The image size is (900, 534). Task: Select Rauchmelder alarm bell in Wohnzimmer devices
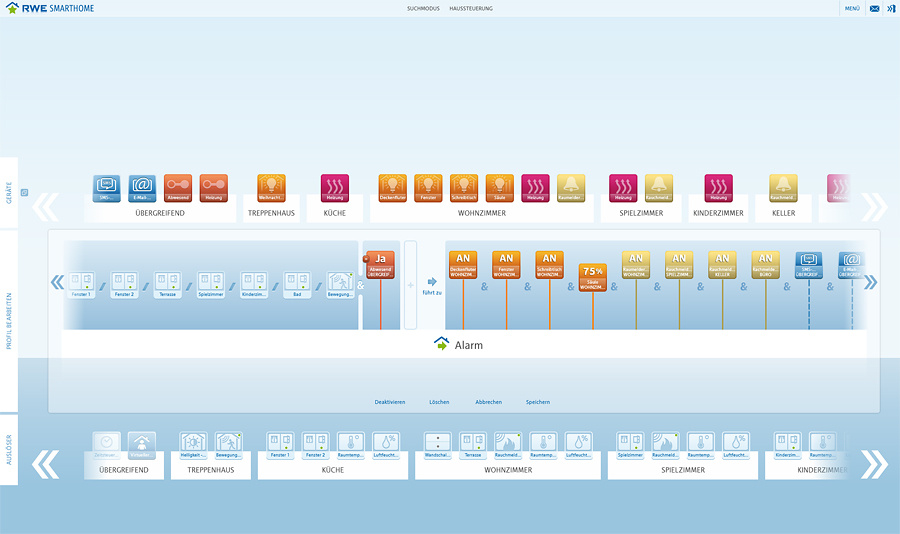[x=571, y=188]
